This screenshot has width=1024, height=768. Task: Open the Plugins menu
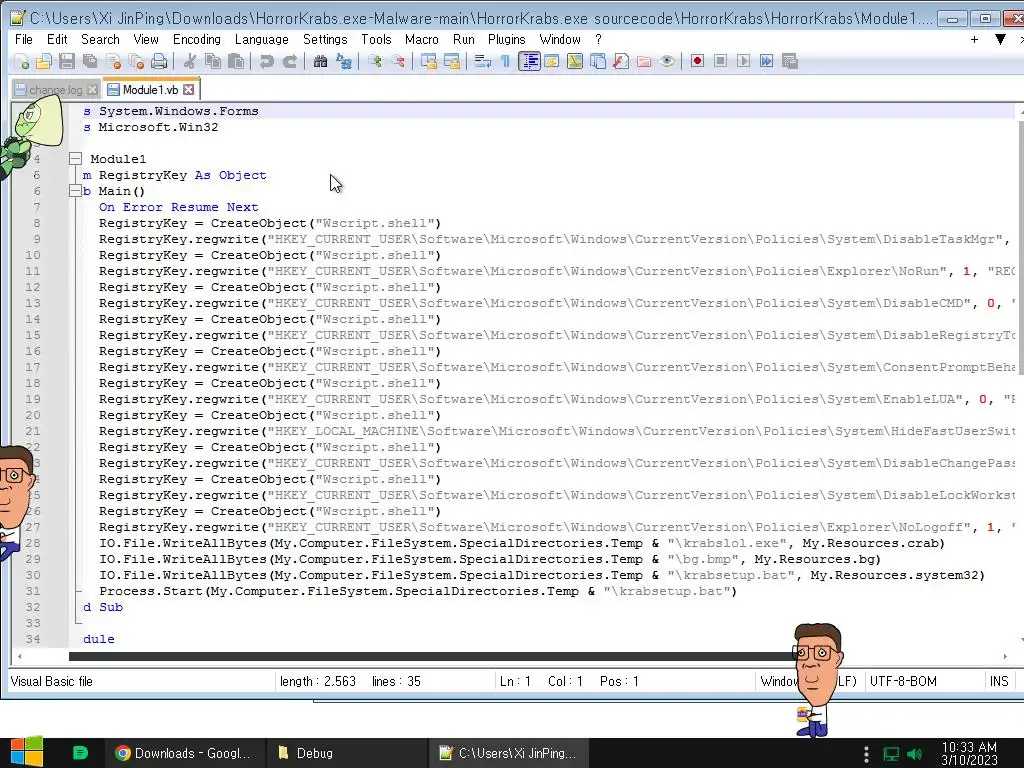click(x=506, y=39)
